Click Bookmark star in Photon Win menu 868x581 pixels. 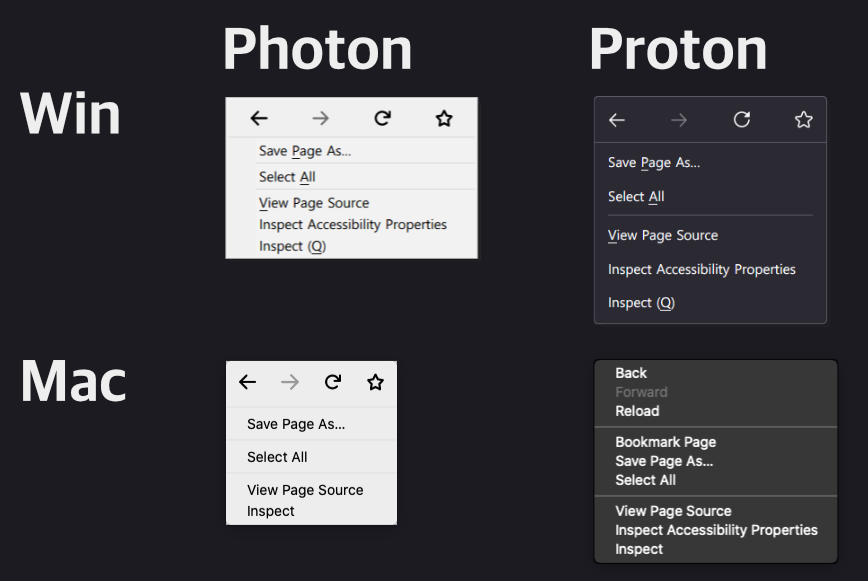point(444,119)
